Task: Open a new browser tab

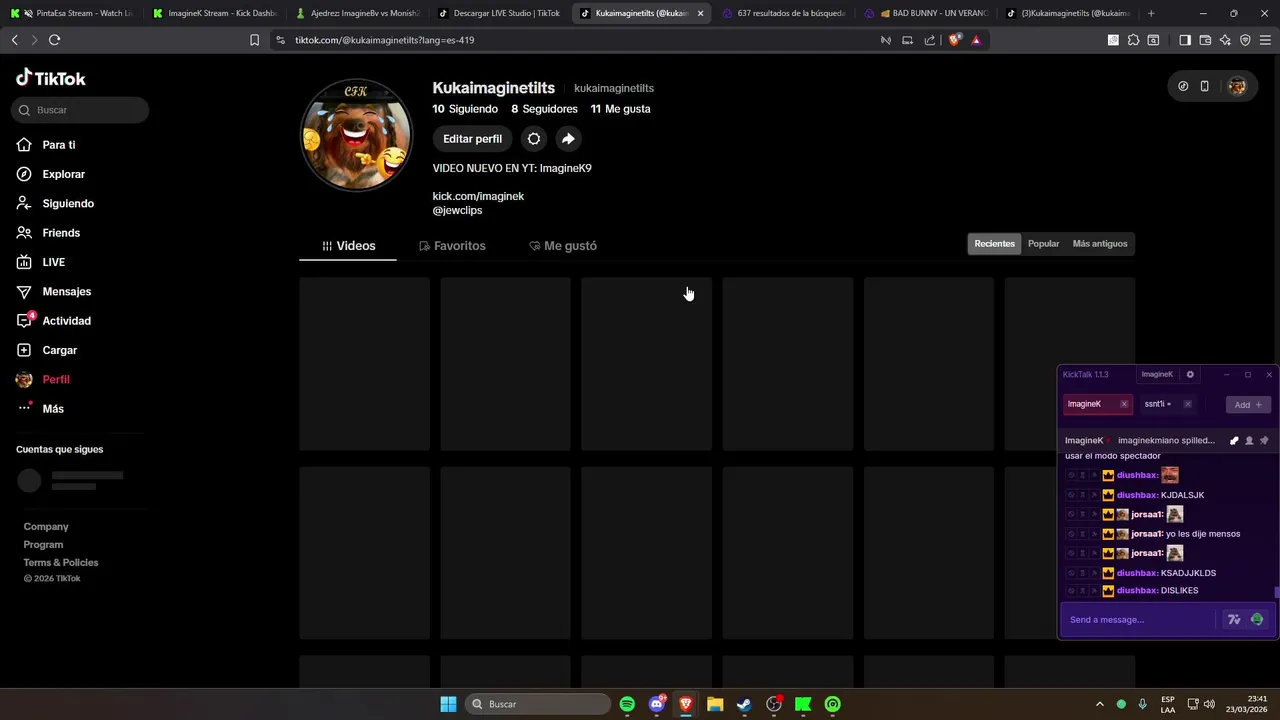Action: pyautogui.click(x=1151, y=13)
